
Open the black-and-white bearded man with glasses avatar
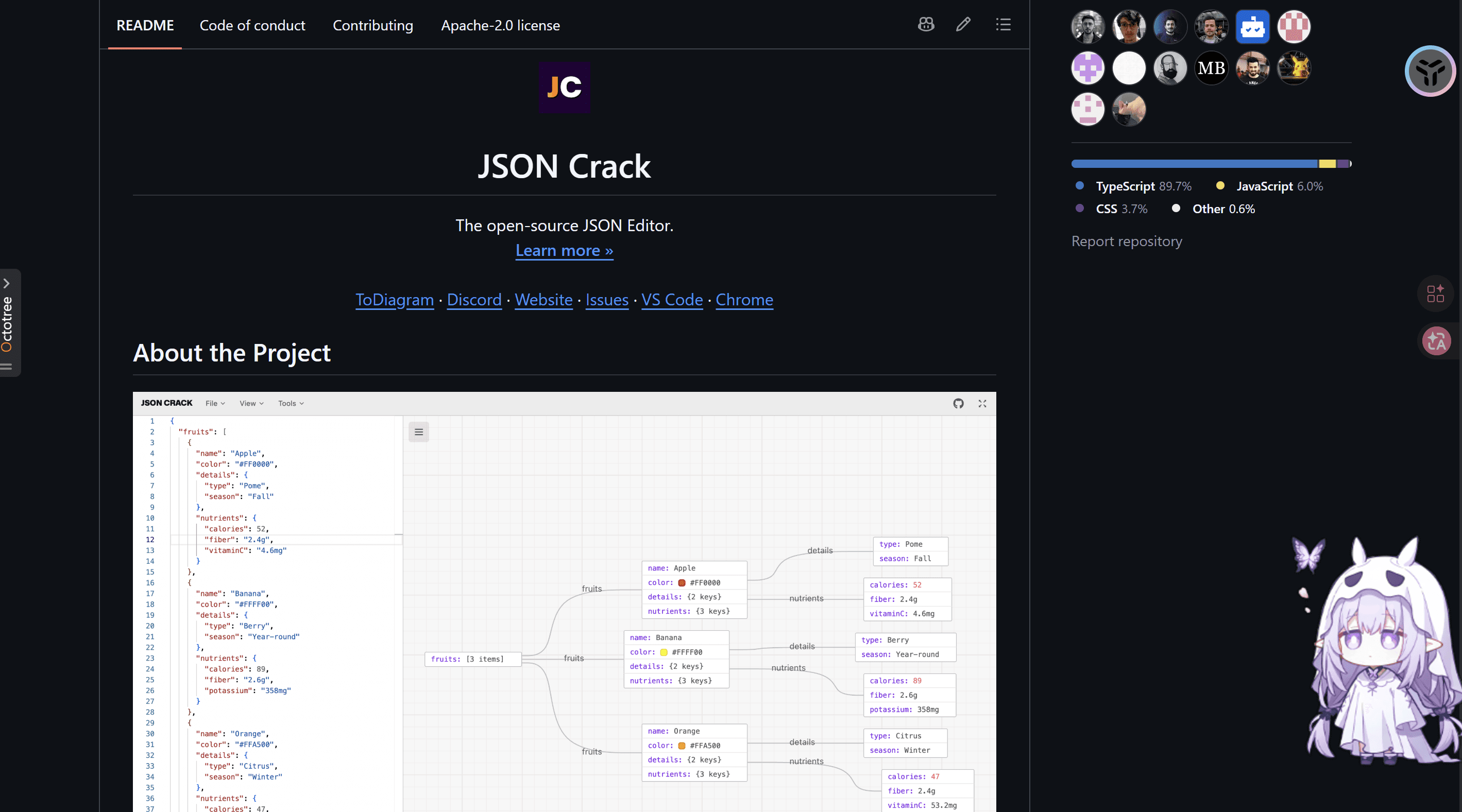pyautogui.click(x=1088, y=27)
